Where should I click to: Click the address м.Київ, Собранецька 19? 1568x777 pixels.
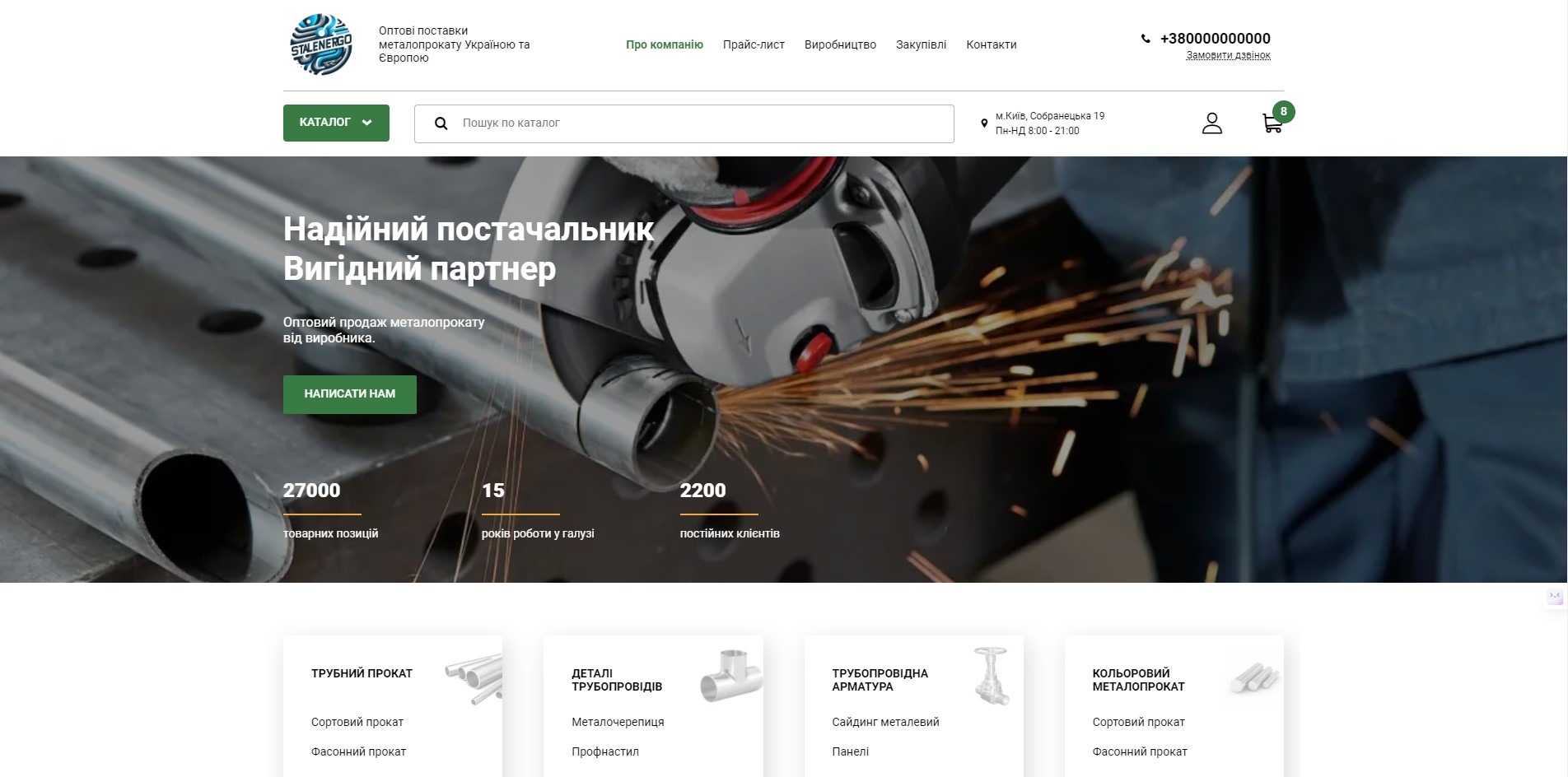click(1050, 116)
